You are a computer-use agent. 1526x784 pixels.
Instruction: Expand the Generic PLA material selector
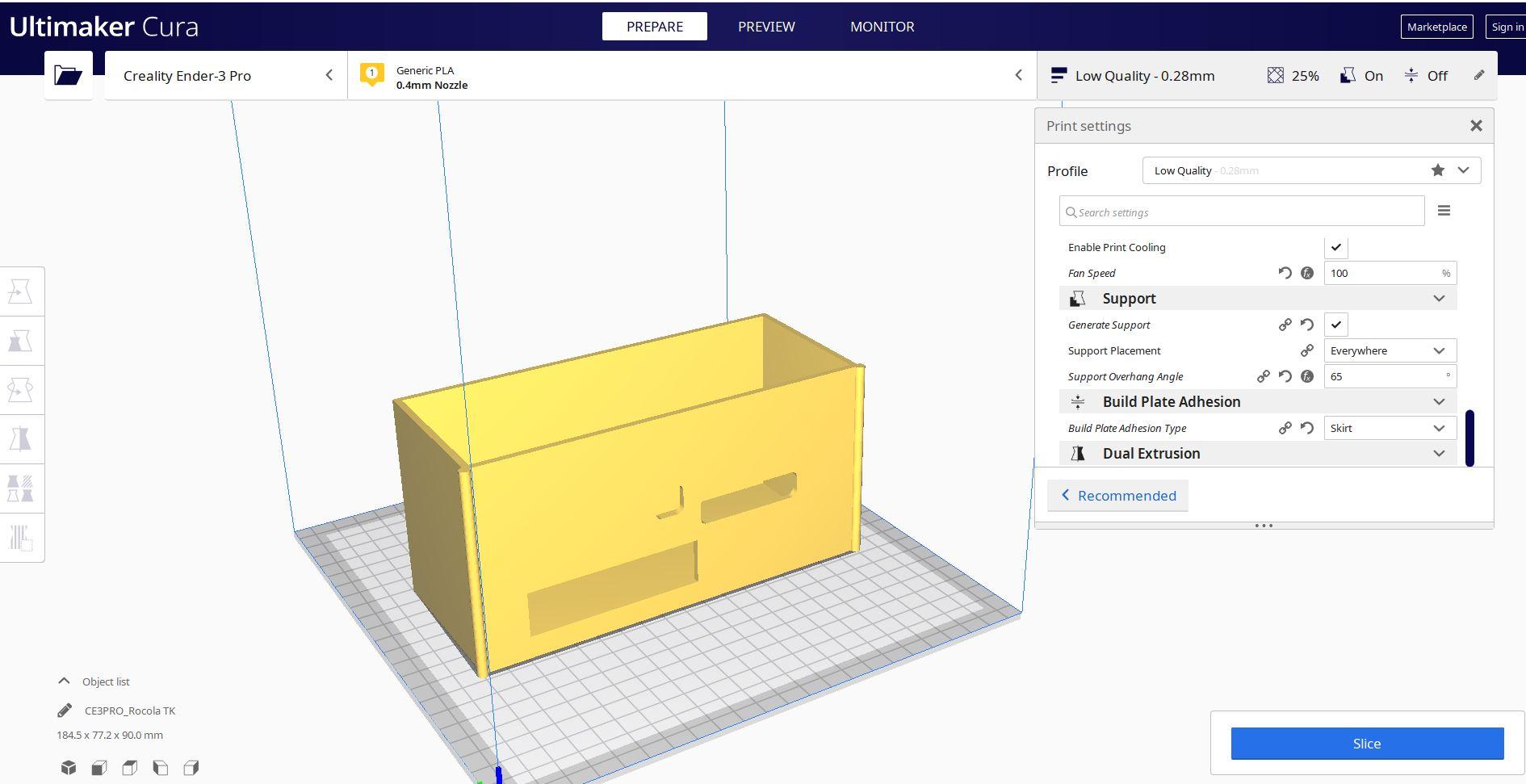coord(692,76)
